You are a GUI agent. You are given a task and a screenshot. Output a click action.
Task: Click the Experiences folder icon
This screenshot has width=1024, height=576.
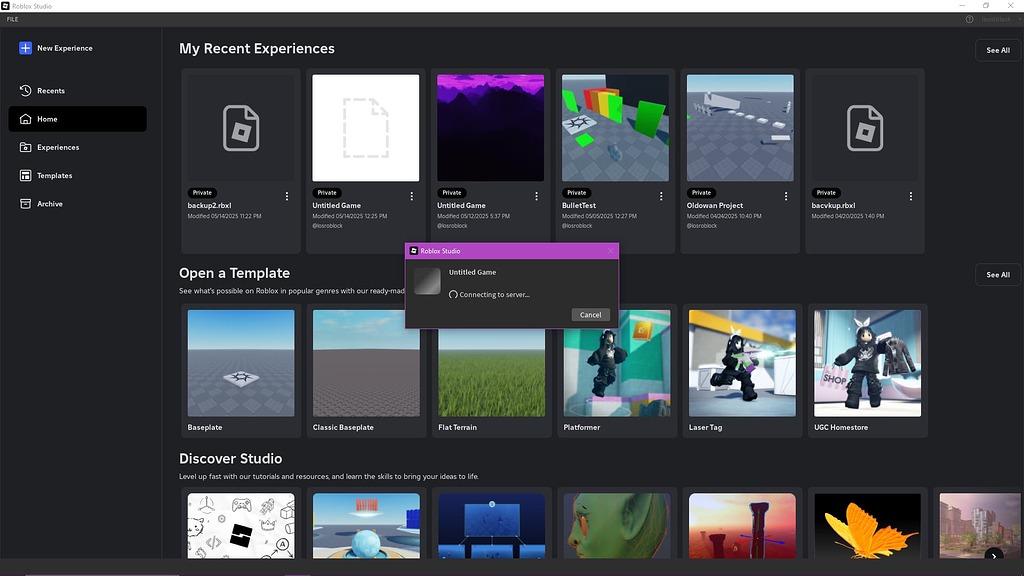pos(25,147)
